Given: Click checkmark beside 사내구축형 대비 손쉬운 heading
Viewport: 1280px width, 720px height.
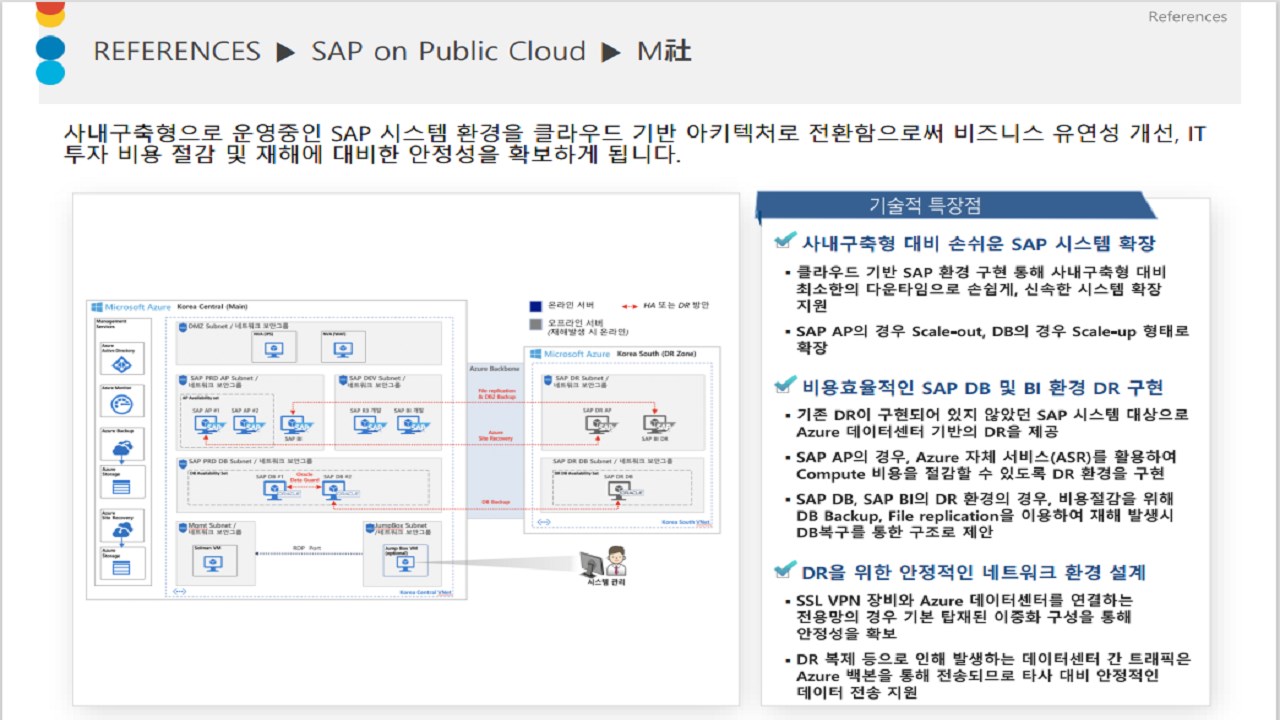Looking at the screenshot, I should (x=786, y=242).
